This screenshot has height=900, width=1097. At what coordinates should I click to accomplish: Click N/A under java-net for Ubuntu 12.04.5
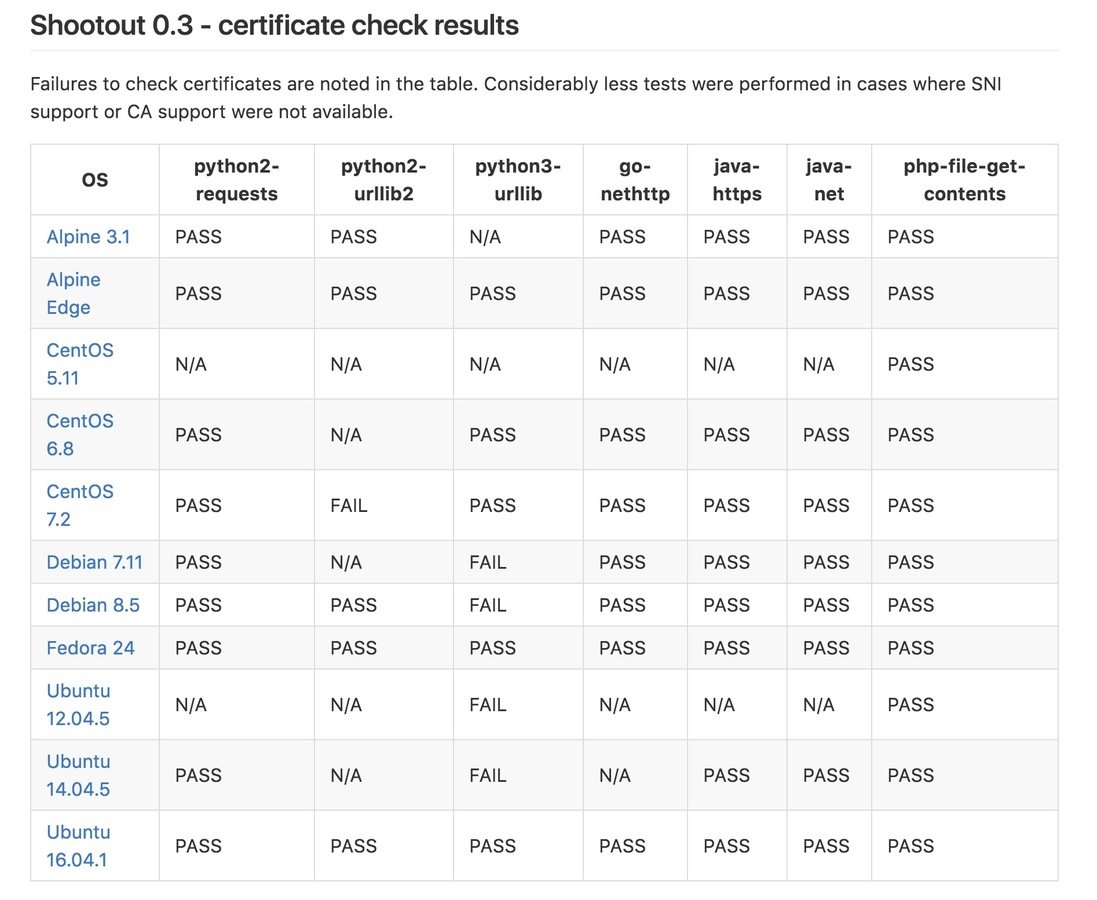819,705
